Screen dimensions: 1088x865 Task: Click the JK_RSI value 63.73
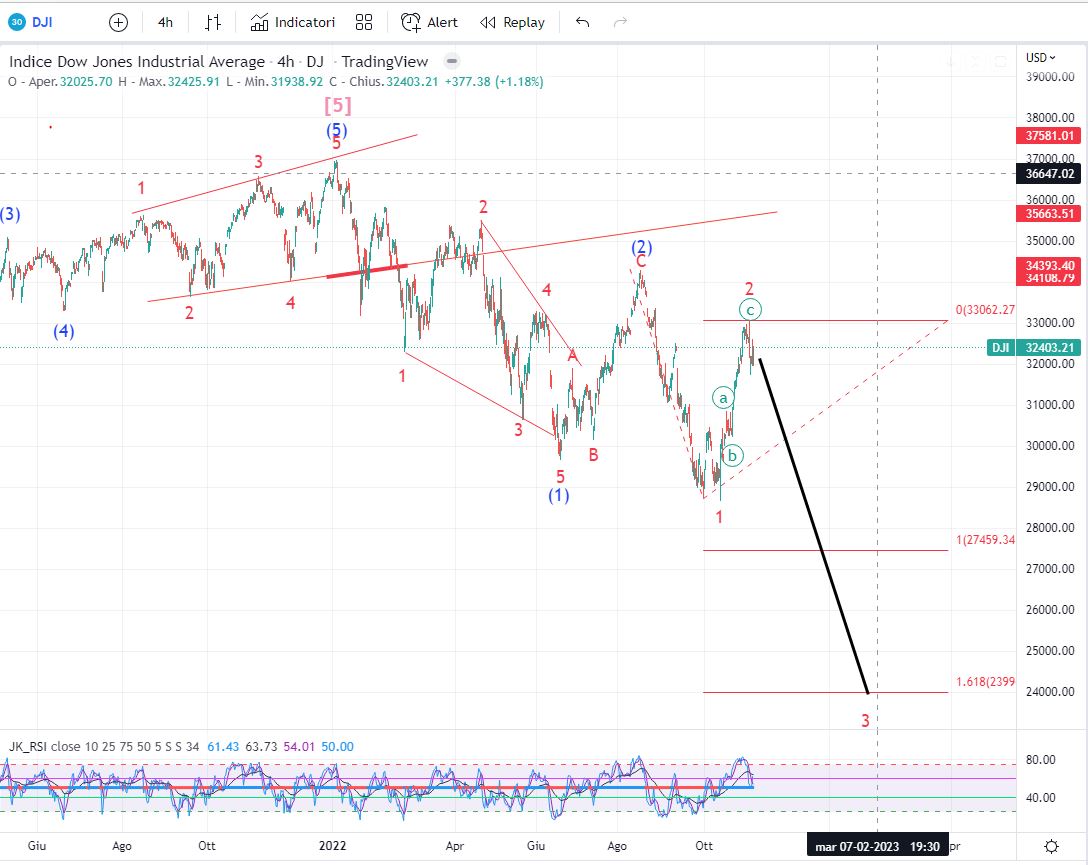pyautogui.click(x=261, y=747)
